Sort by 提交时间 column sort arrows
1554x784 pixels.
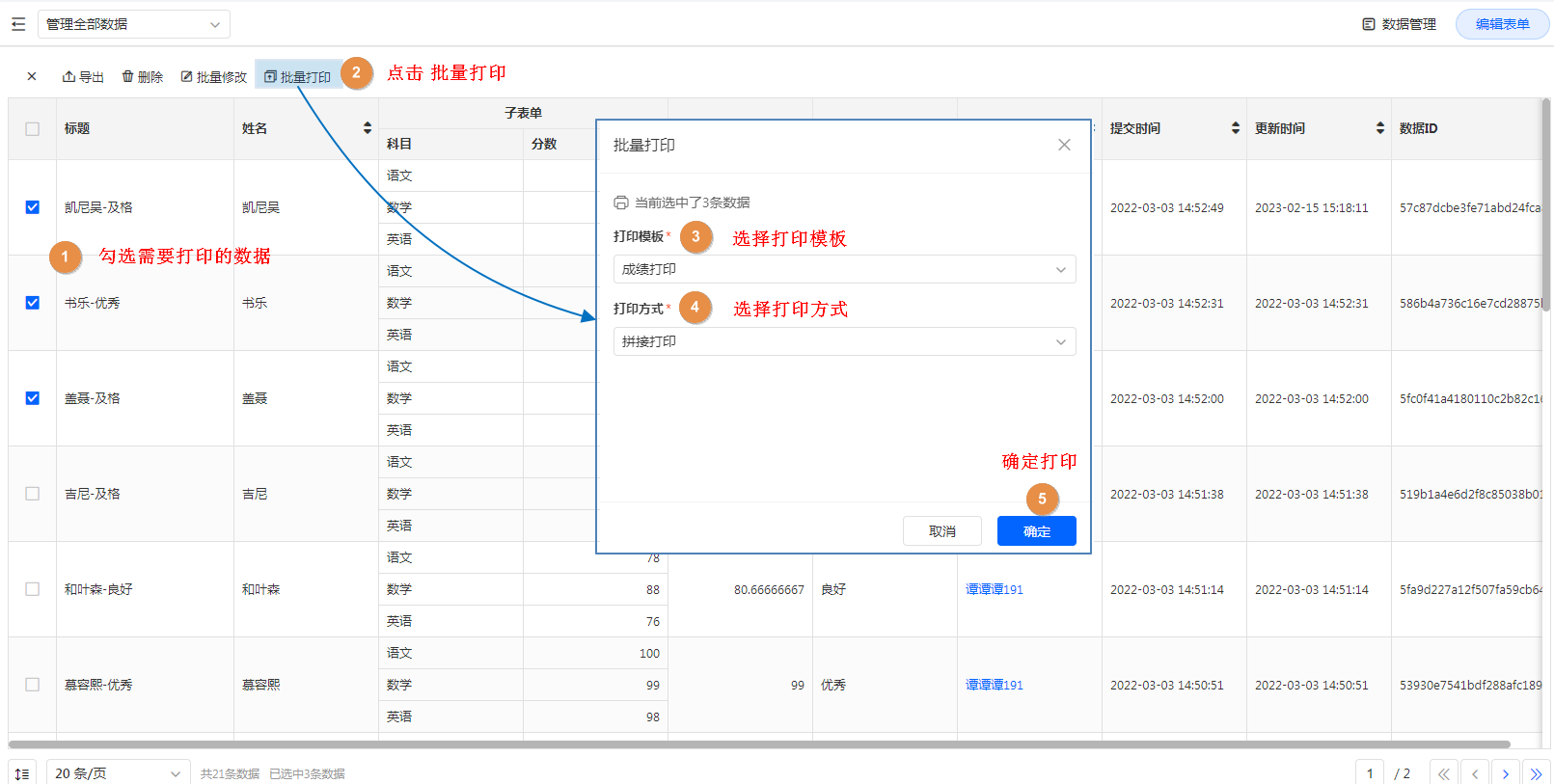coord(1236,128)
